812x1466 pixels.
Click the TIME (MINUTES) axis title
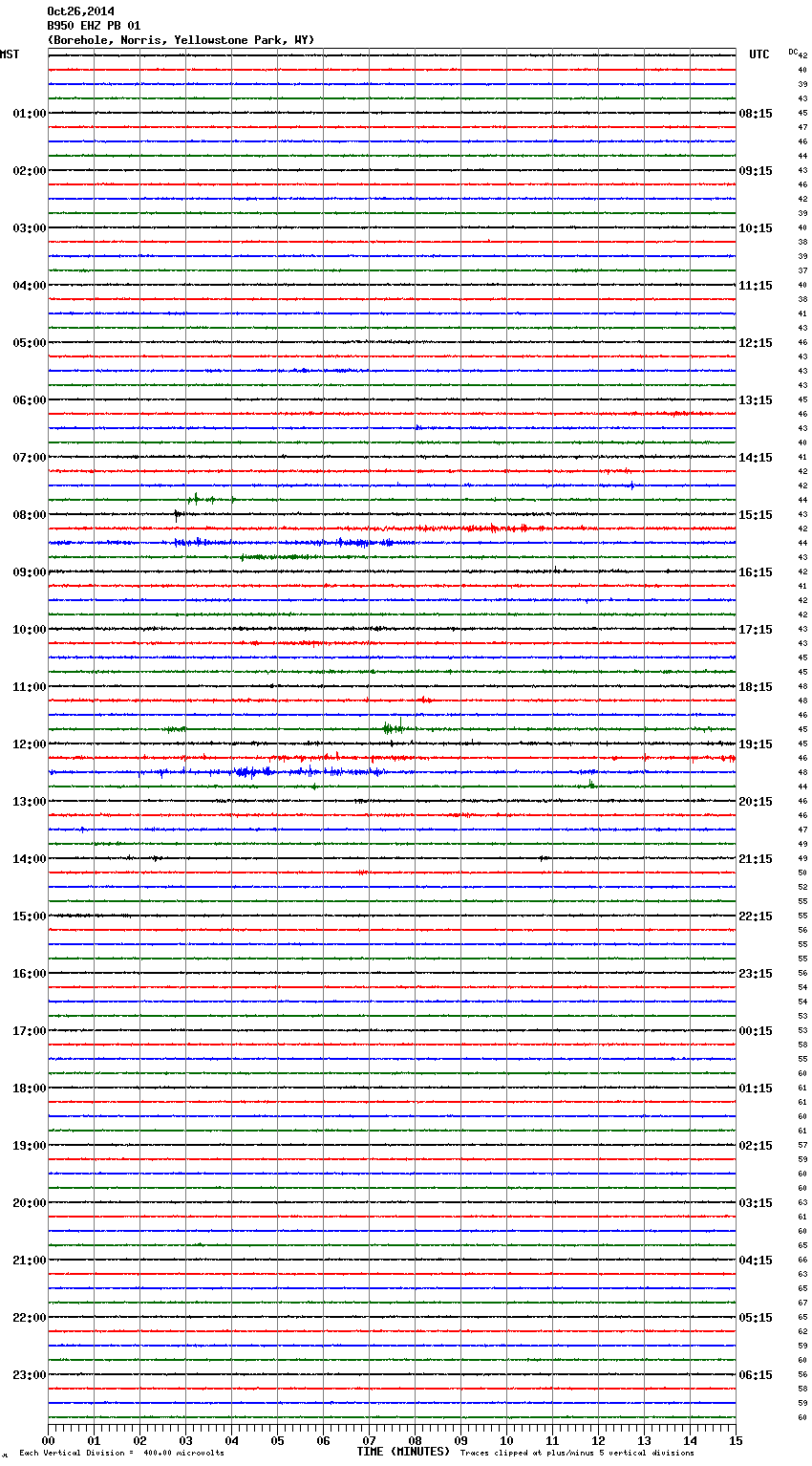(x=403, y=1452)
